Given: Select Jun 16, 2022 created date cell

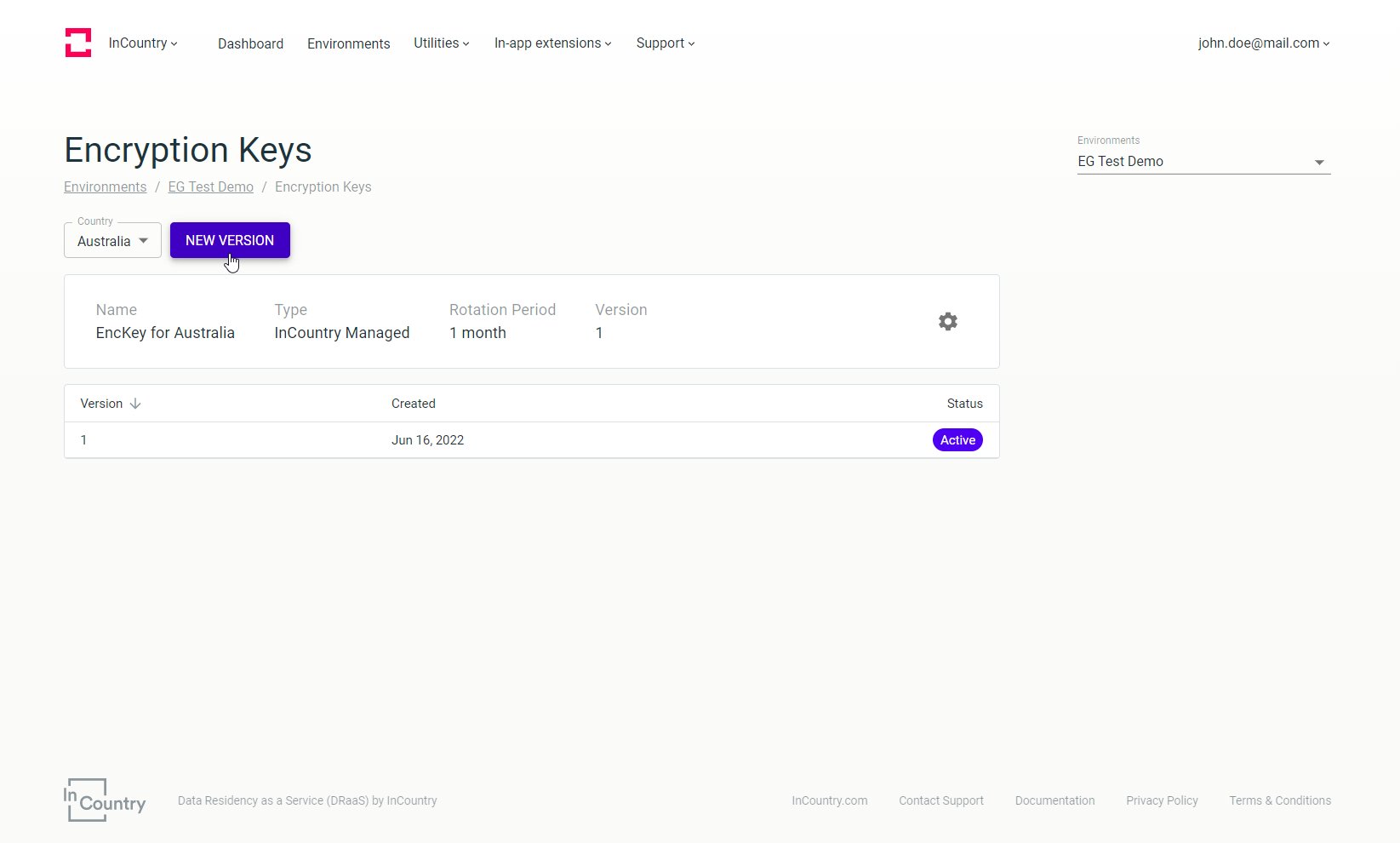Looking at the screenshot, I should [x=427, y=440].
